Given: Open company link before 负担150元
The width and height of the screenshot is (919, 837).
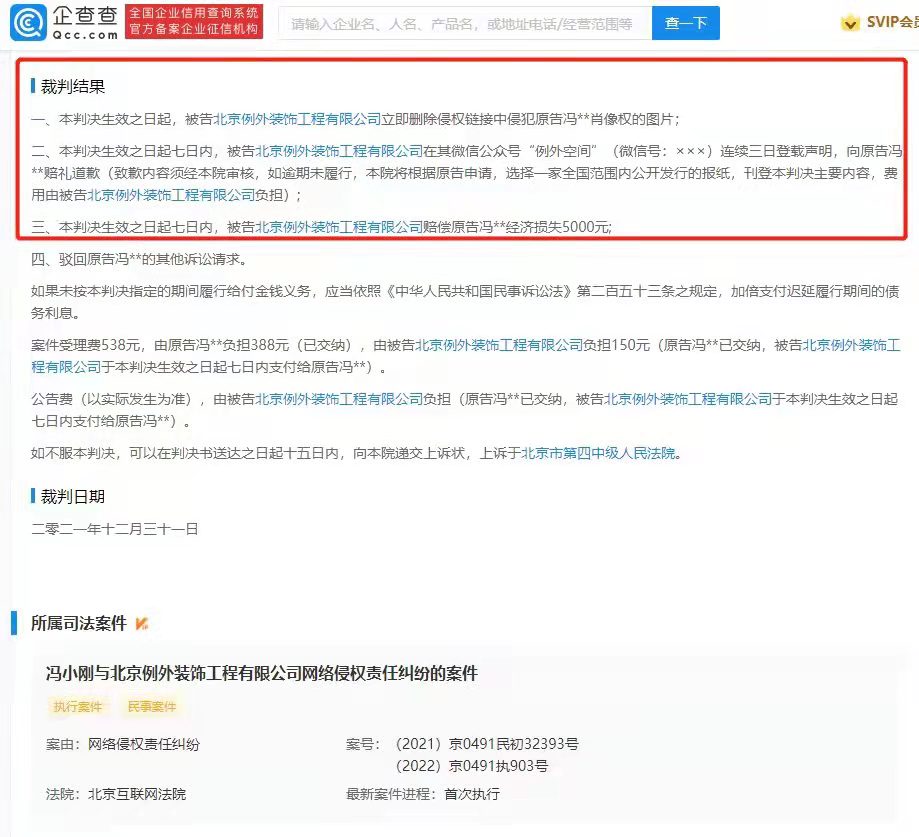Looking at the screenshot, I should (x=499, y=345).
